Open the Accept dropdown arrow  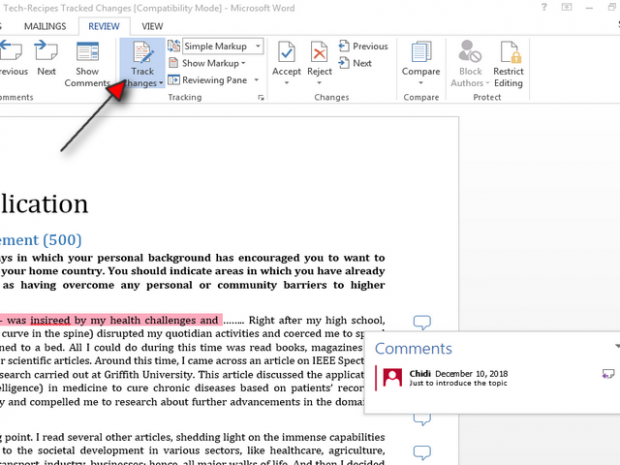pyautogui.click(x=286, y=83)
